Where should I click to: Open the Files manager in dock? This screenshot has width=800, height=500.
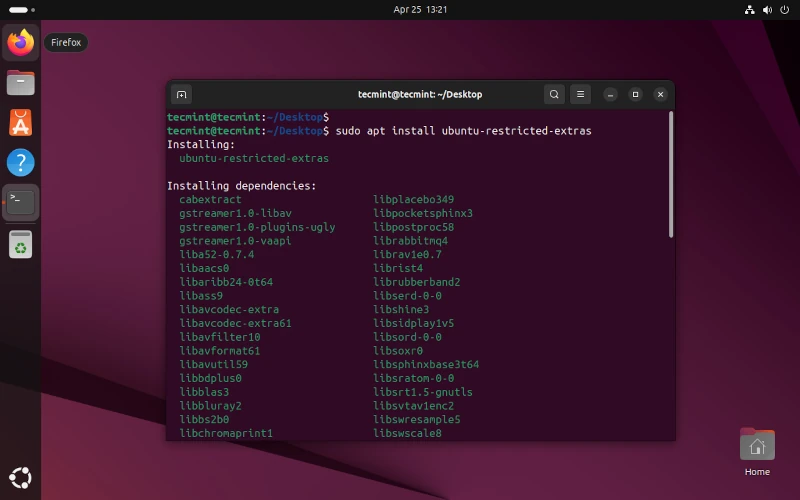pyautogui.click(x=21, y=83)
